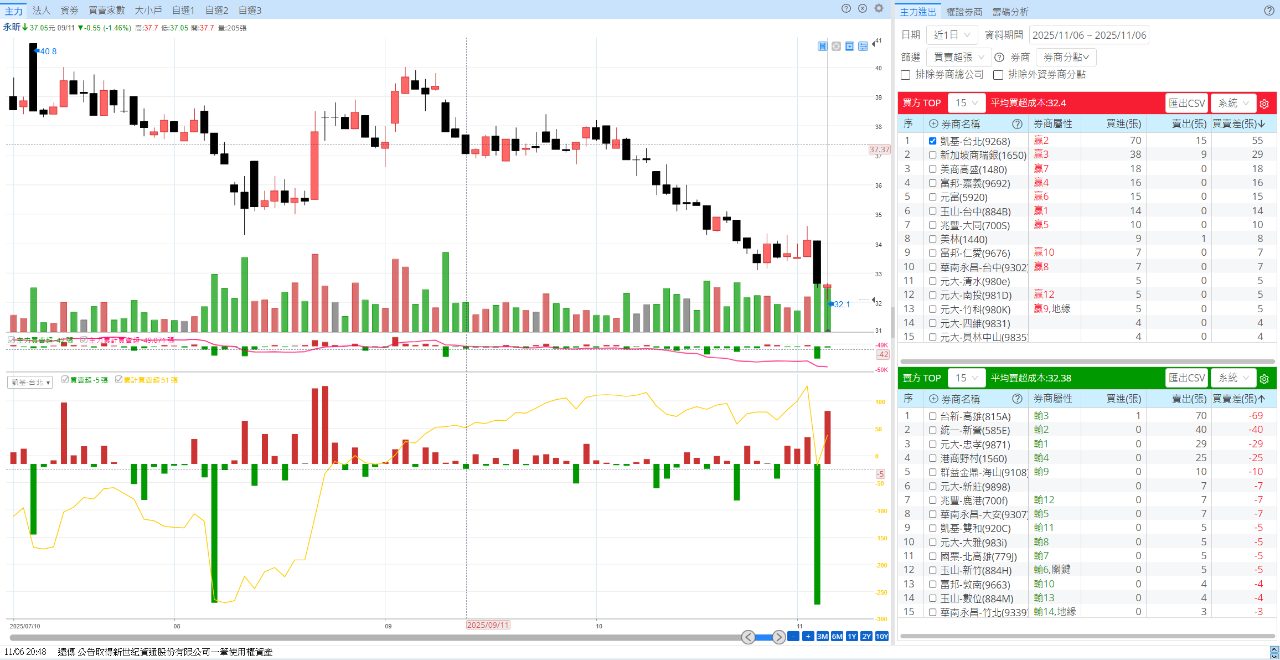The image size is (1280, 660).
Task: Click left arrow of timeline range slider
Action: point(749,636)
